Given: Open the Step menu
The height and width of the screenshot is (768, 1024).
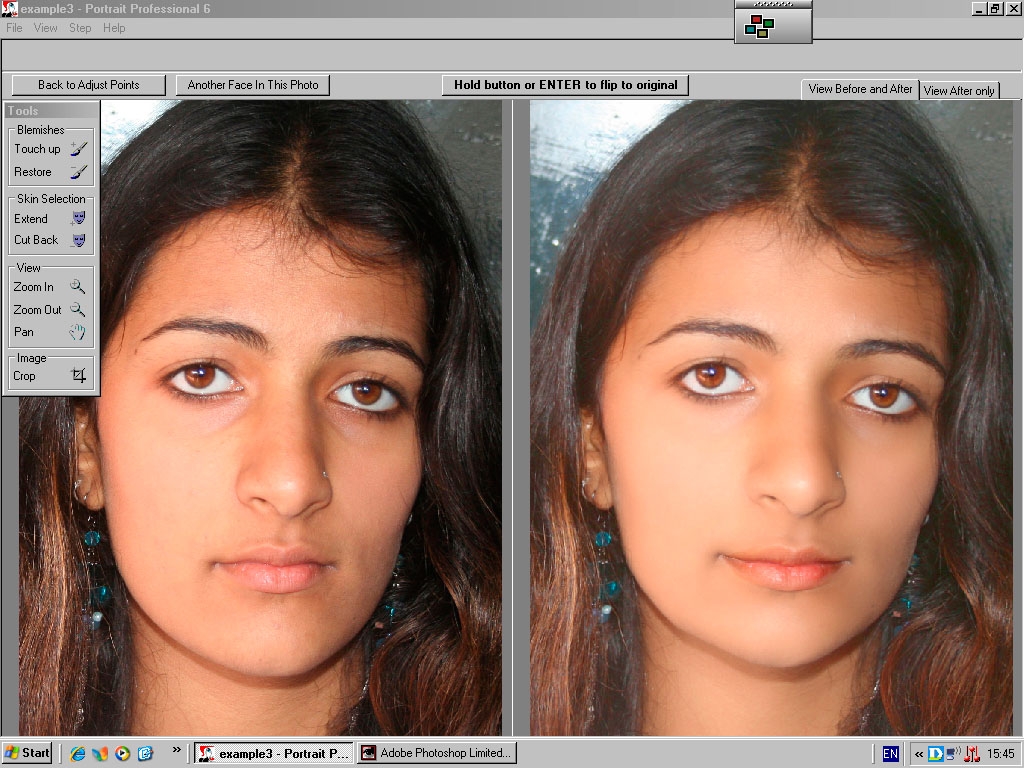Looking at the screenshot, I should click(x=80, y=28).
